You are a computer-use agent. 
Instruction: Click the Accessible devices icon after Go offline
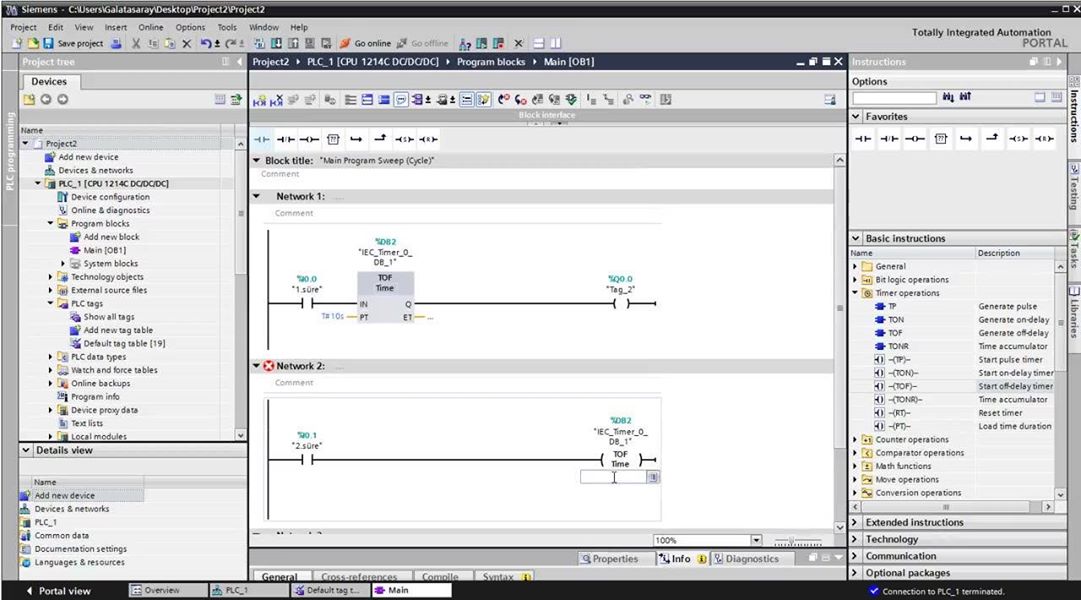(x=465, y=43)
